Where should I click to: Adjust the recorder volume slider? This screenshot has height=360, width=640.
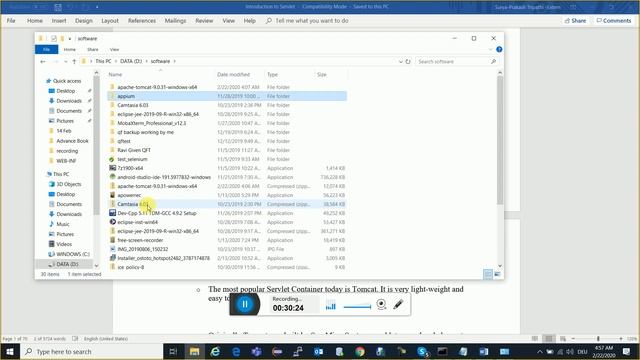(357, 307)
